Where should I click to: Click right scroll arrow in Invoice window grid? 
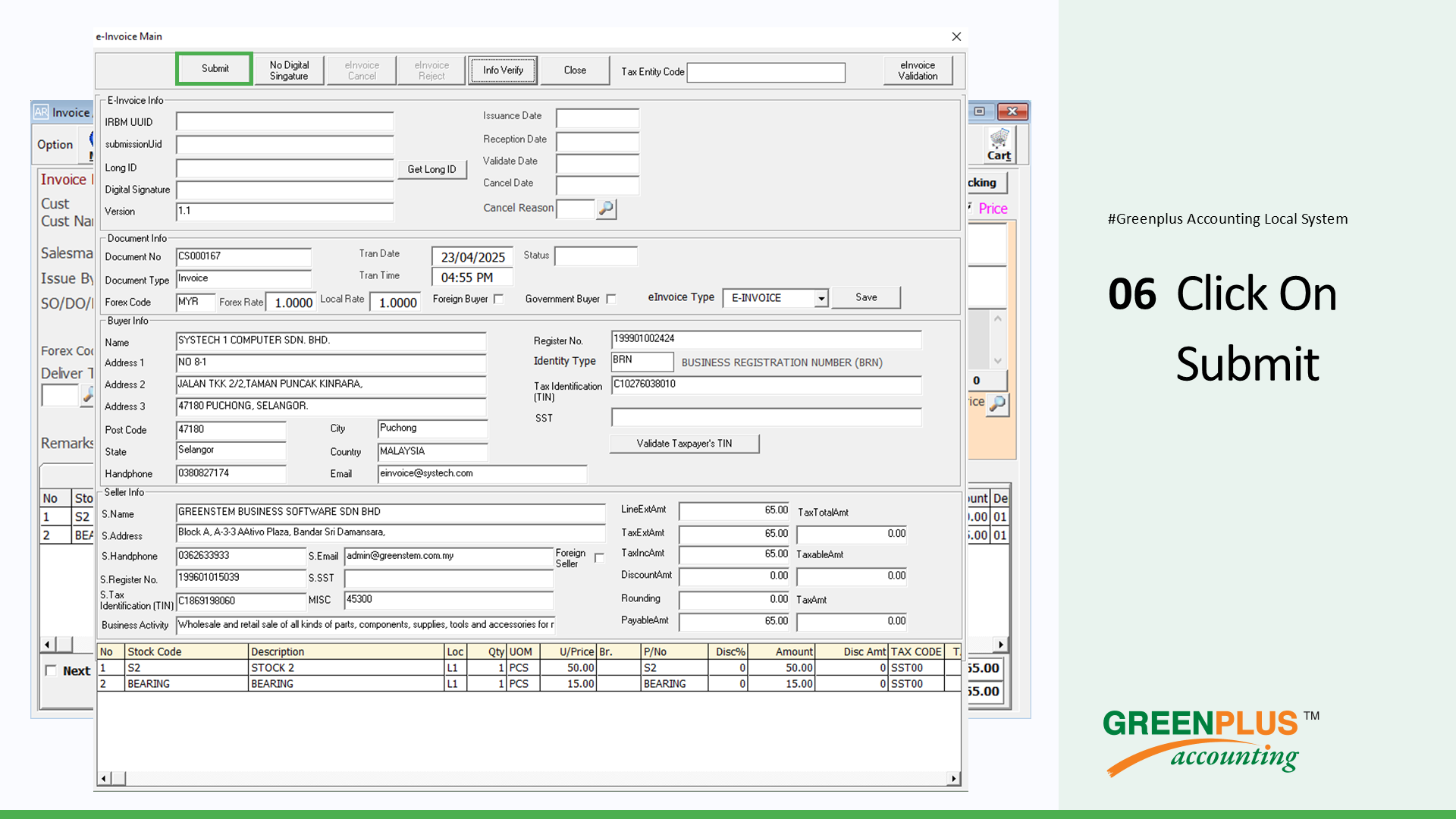coord(1001,645)
